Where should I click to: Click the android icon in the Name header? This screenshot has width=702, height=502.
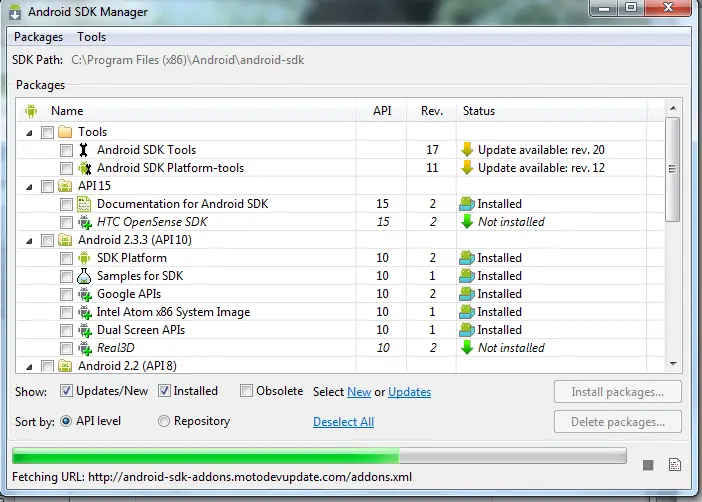(31, 111)
